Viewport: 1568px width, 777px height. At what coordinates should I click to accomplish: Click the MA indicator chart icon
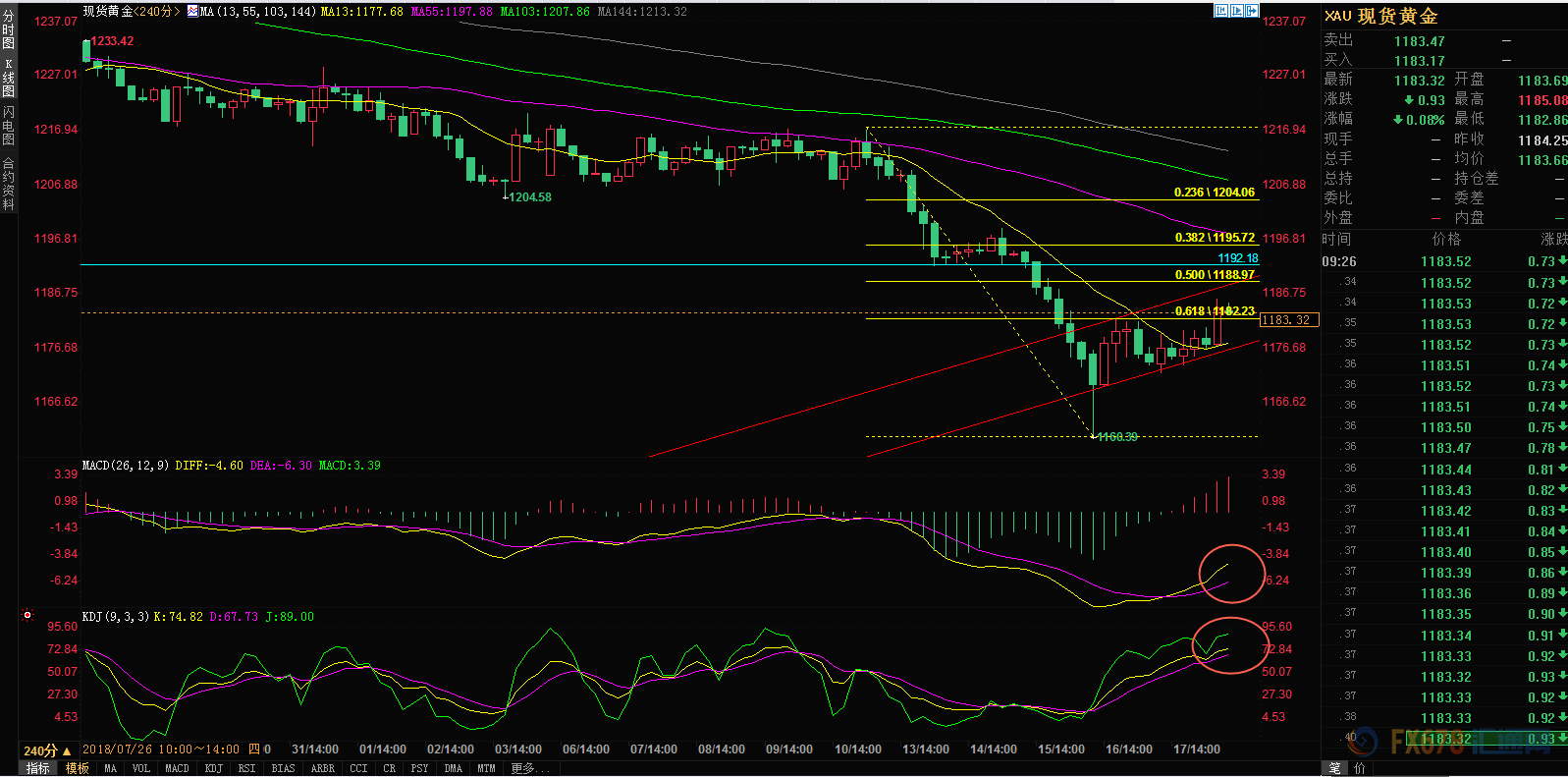[x=192, y=12]
